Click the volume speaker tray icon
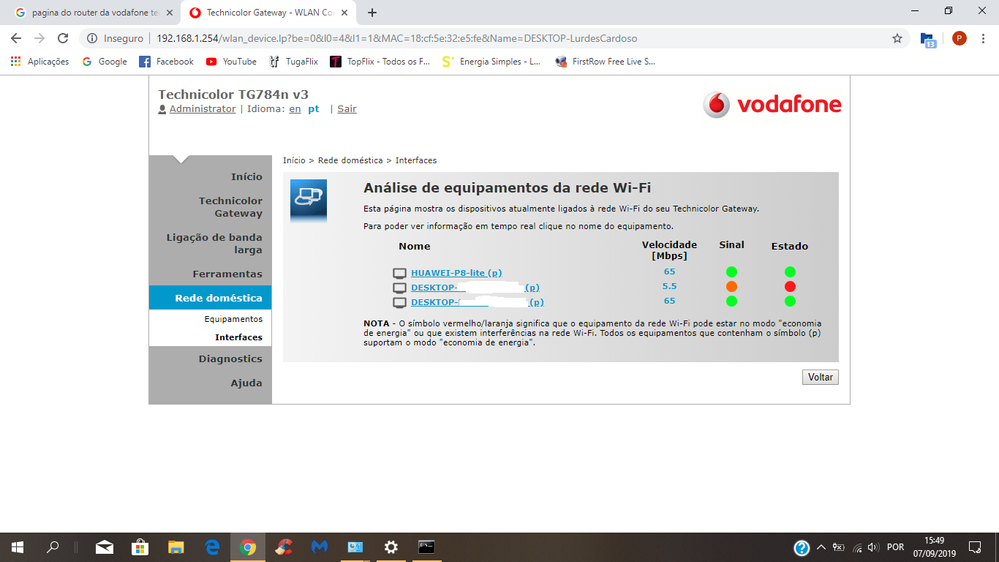999x562 pixels. coord(873,547)
